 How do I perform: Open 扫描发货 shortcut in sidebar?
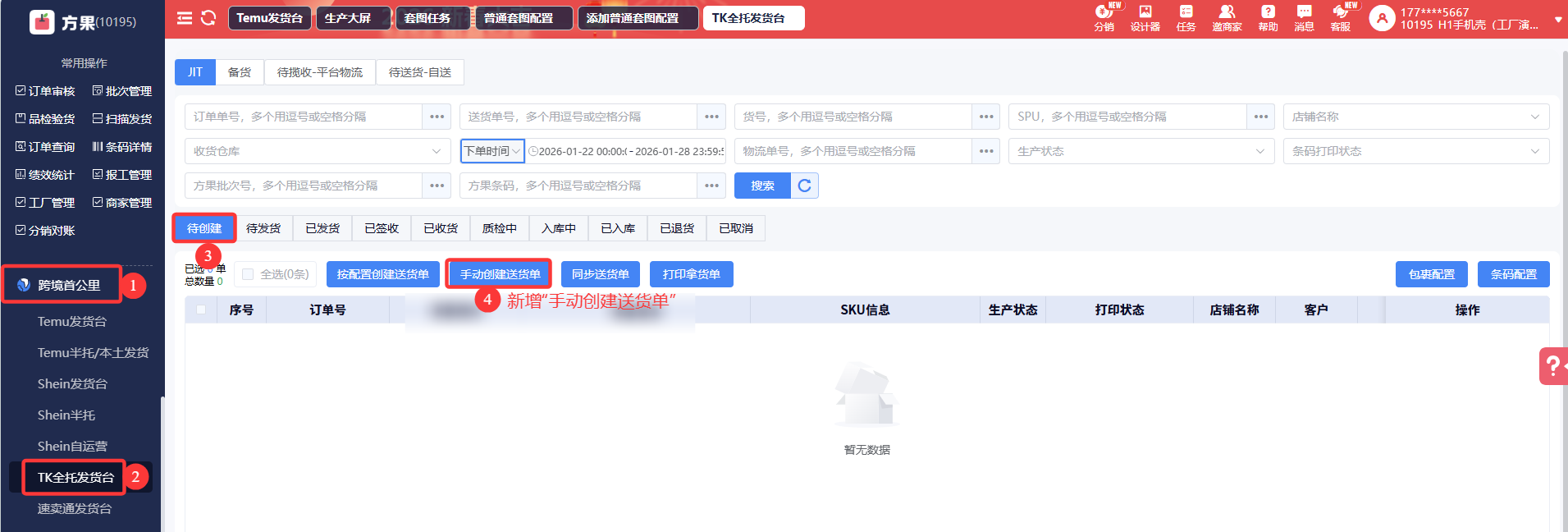(122, 119)
